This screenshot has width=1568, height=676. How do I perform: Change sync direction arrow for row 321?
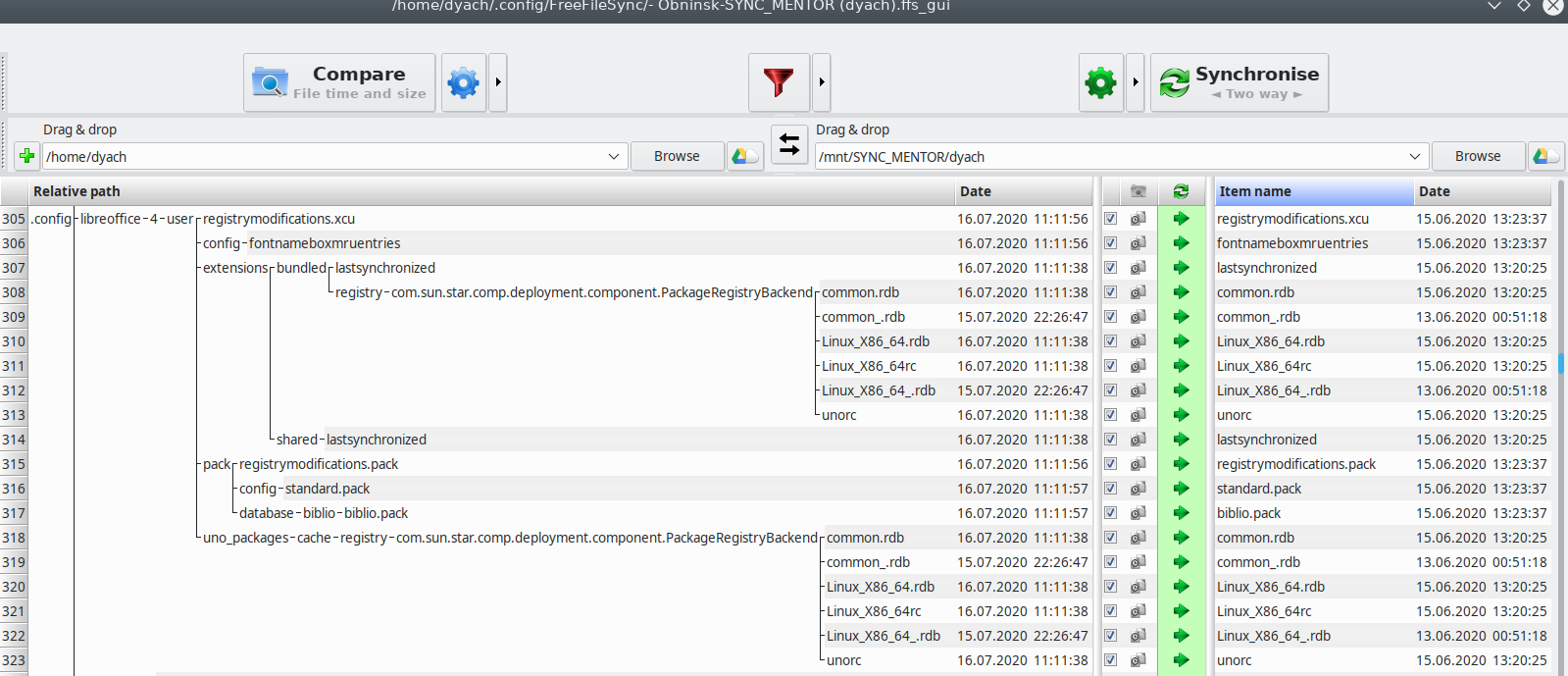[1181, 611]
